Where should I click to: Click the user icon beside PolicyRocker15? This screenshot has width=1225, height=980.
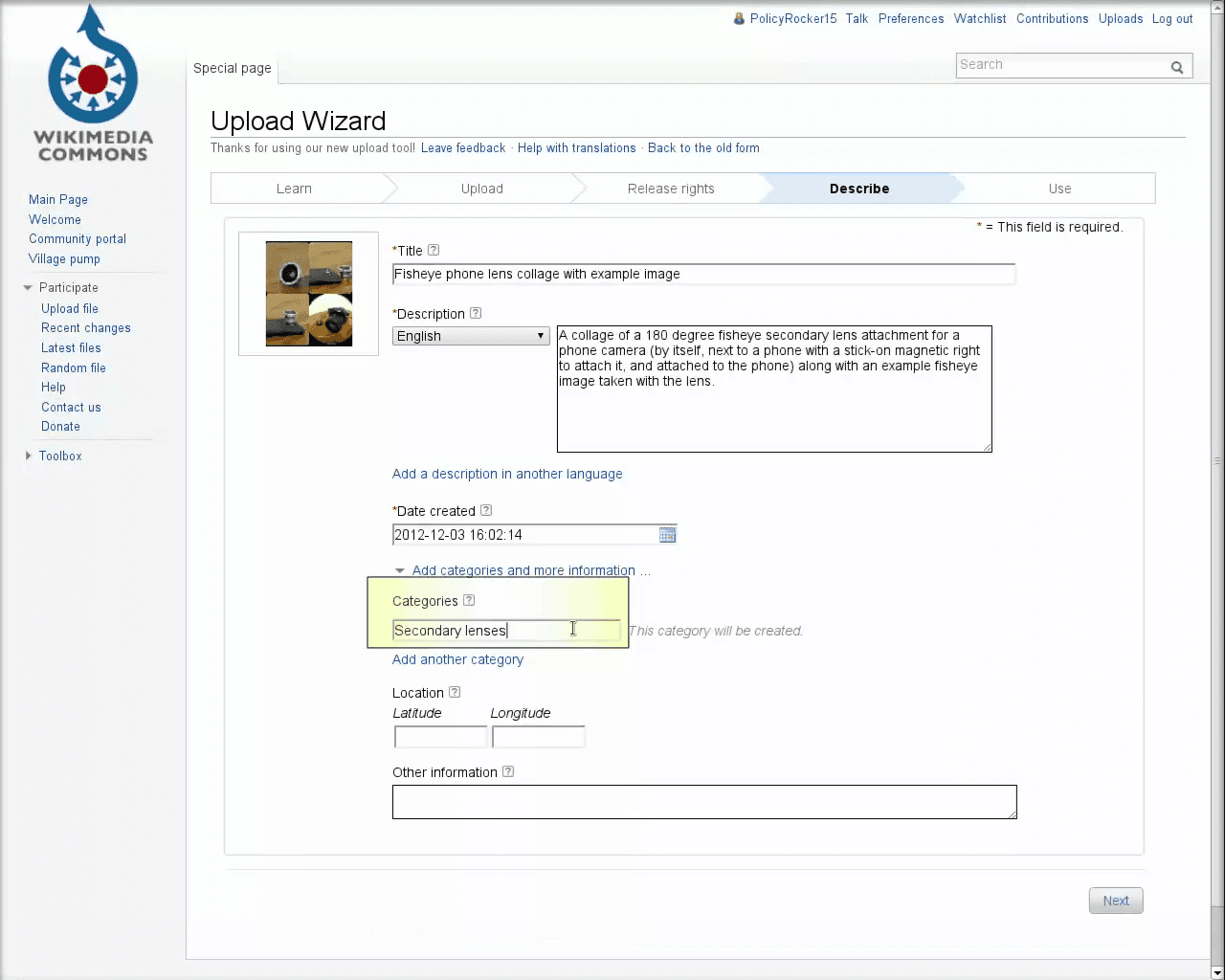739,18
